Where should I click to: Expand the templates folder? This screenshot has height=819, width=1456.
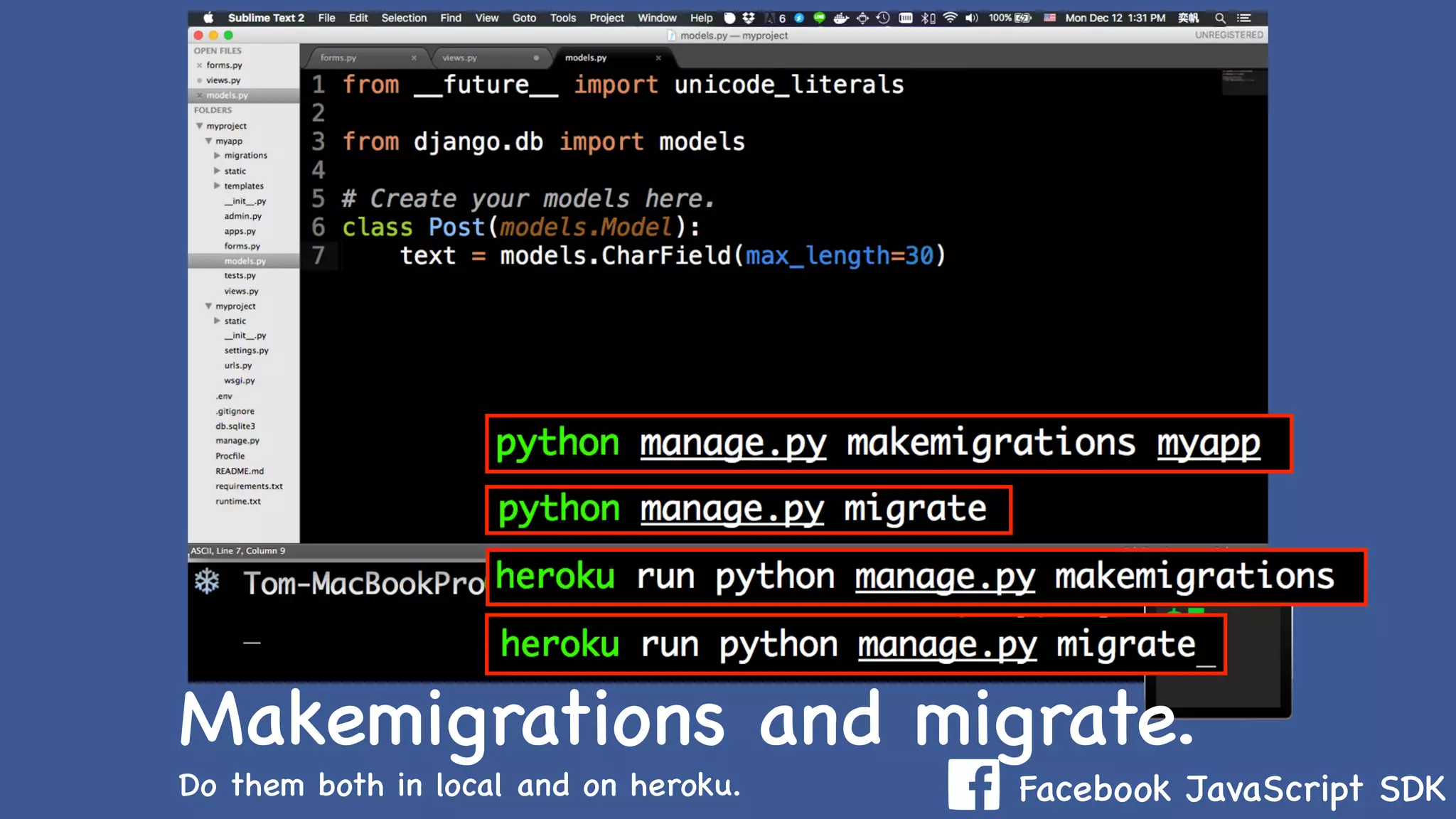point(217,186)
